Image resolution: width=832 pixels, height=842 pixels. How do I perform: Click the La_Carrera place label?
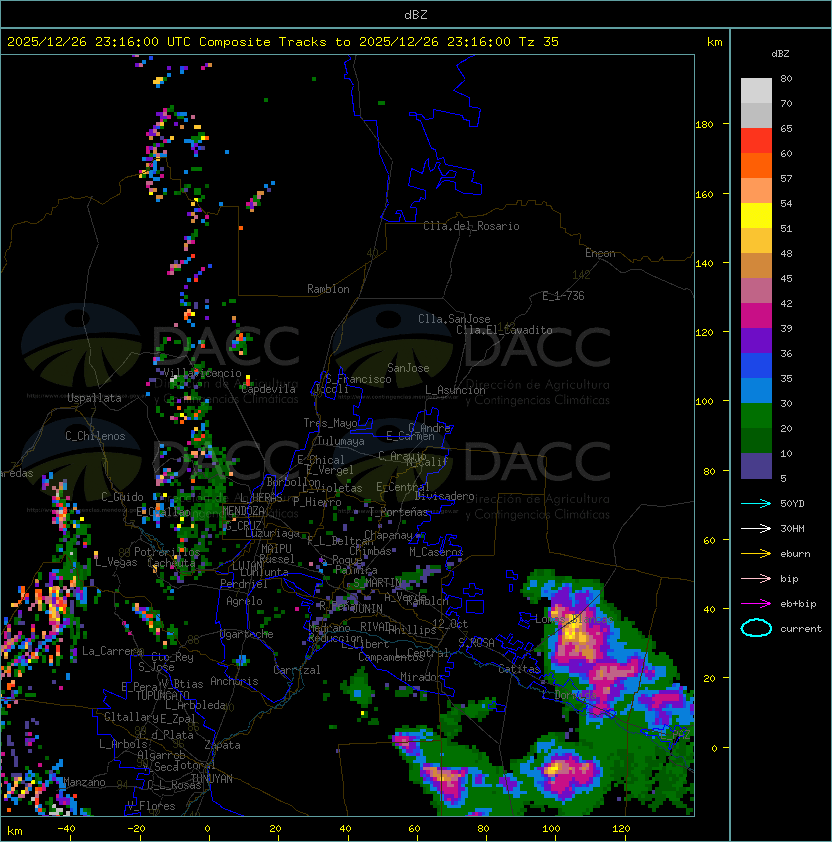click(x=113, y=651)
